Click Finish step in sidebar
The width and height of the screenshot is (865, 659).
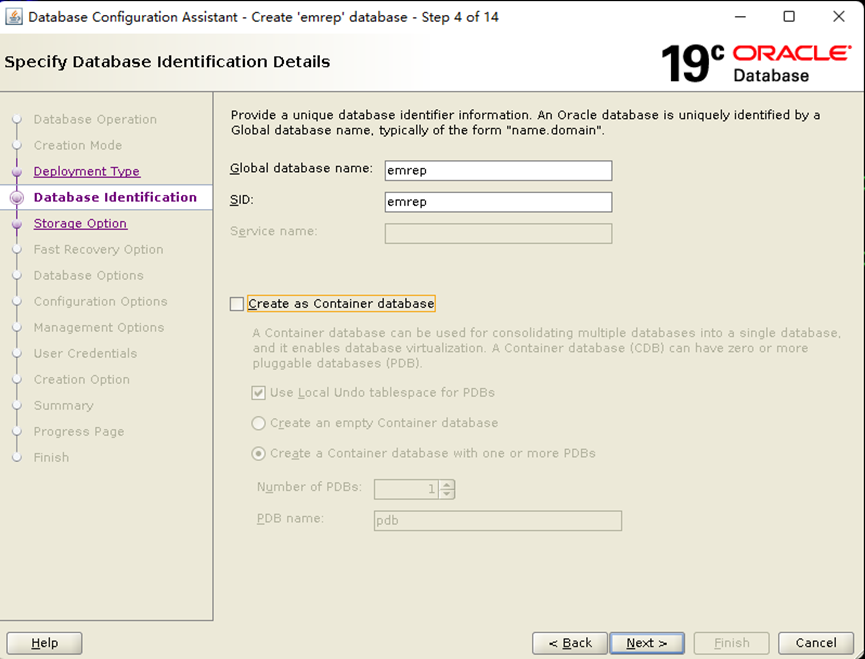[51, 458]
